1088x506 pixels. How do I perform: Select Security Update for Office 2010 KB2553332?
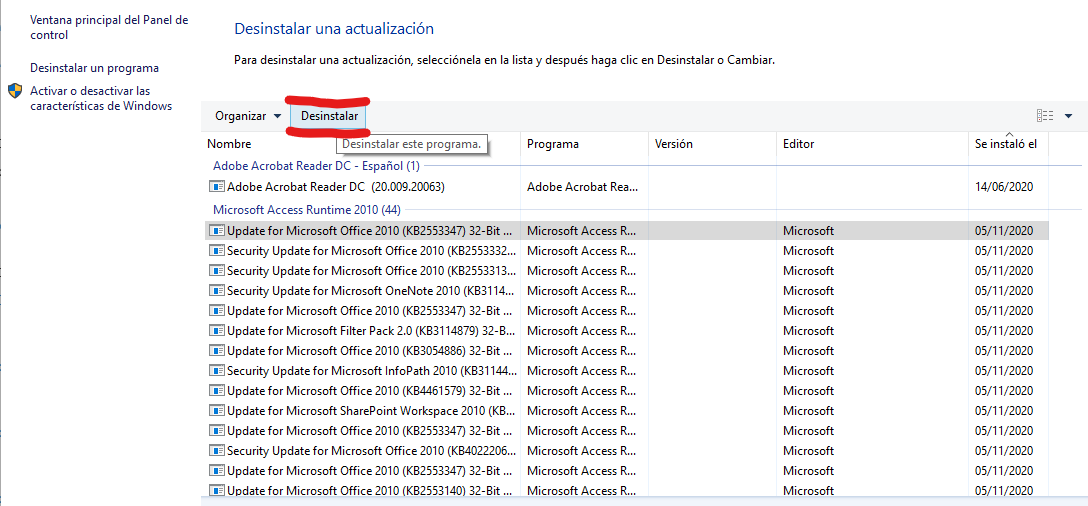coord(372,251)
